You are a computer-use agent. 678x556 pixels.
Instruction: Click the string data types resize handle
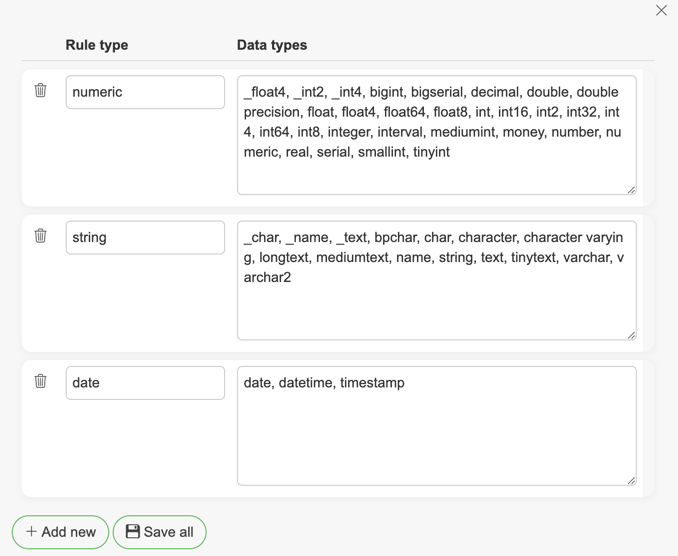coord(631,335)
